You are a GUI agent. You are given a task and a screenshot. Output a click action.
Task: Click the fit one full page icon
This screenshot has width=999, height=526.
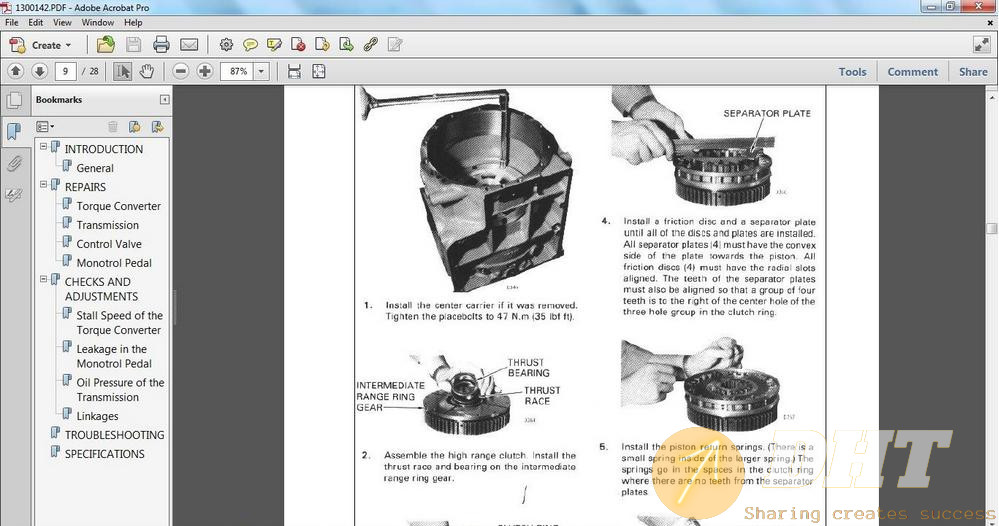tap(319, 71)
